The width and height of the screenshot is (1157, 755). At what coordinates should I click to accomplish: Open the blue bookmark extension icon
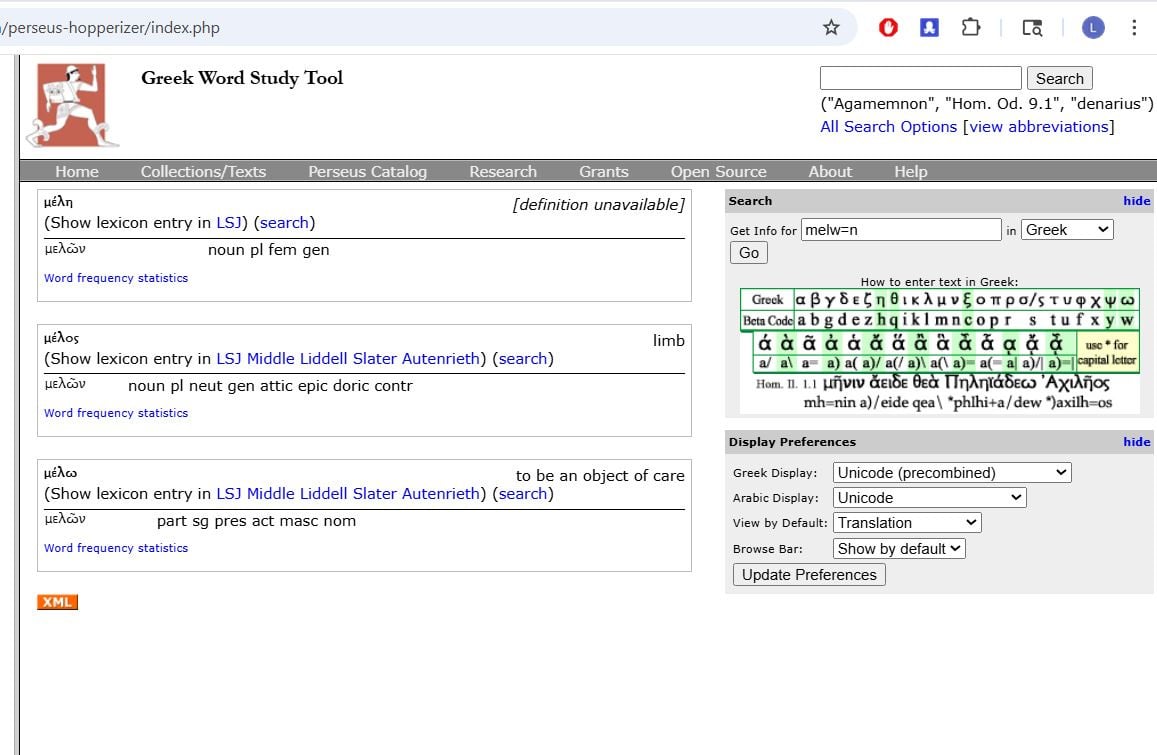929,28
